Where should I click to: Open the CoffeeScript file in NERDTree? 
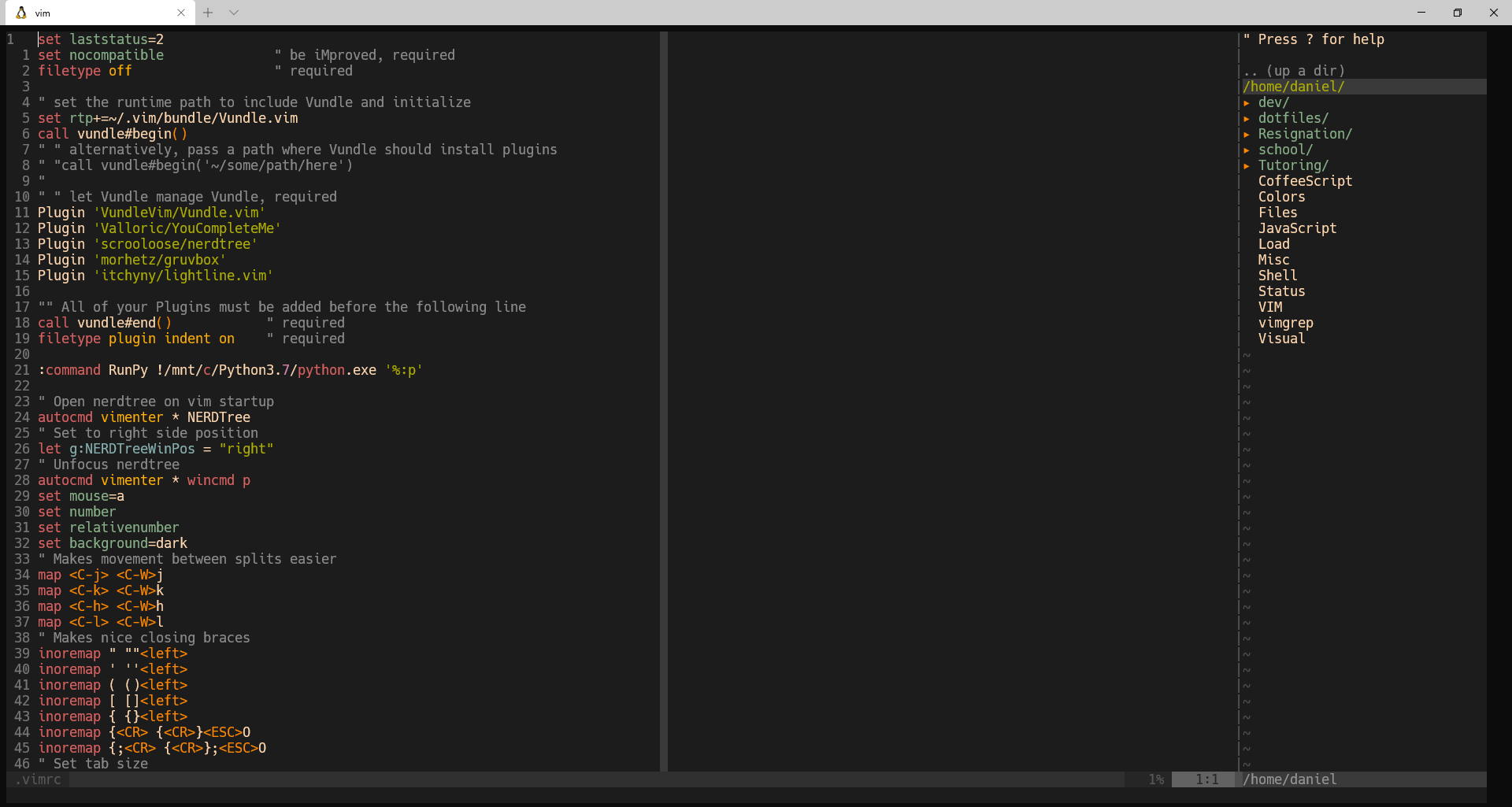1305,181
